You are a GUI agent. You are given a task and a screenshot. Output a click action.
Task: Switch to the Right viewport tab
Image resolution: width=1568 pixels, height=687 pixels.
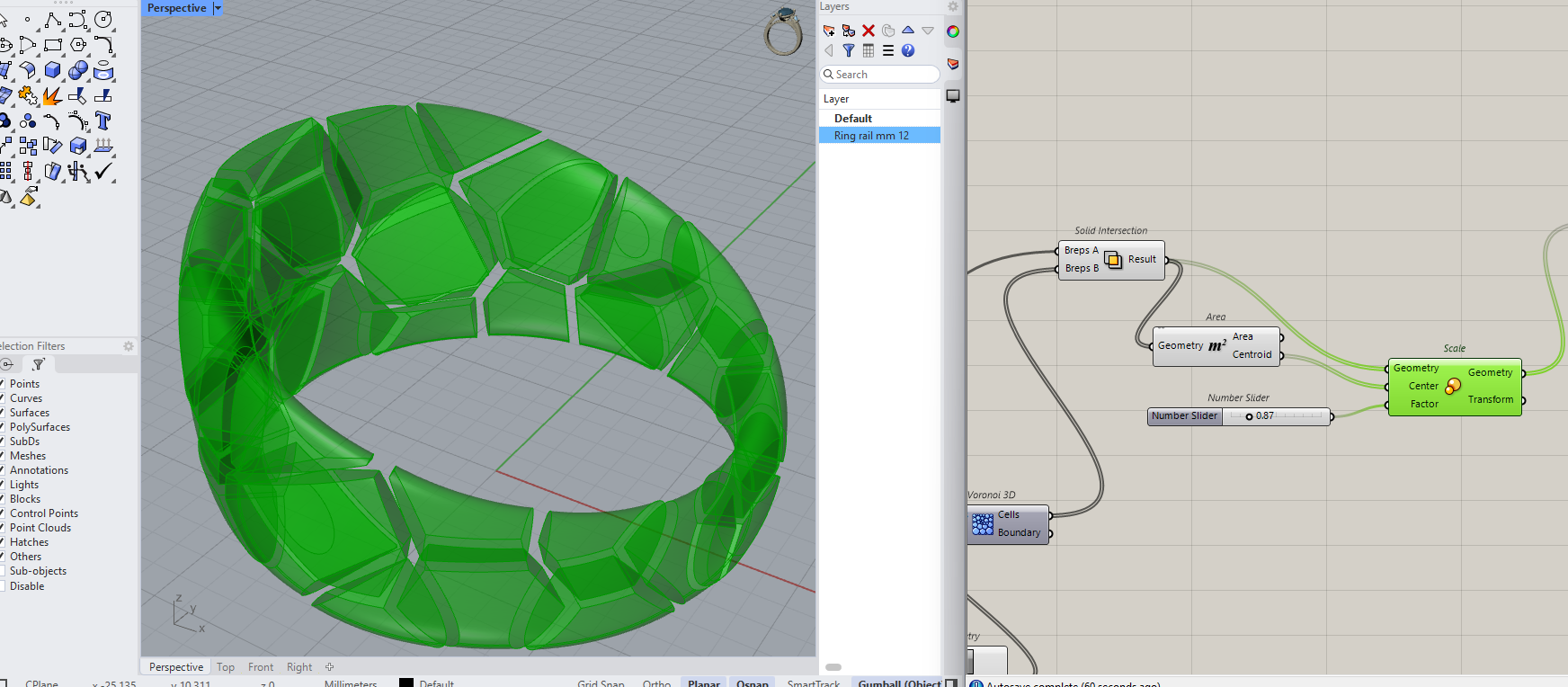pyautogui.click(x=299, y=667)
